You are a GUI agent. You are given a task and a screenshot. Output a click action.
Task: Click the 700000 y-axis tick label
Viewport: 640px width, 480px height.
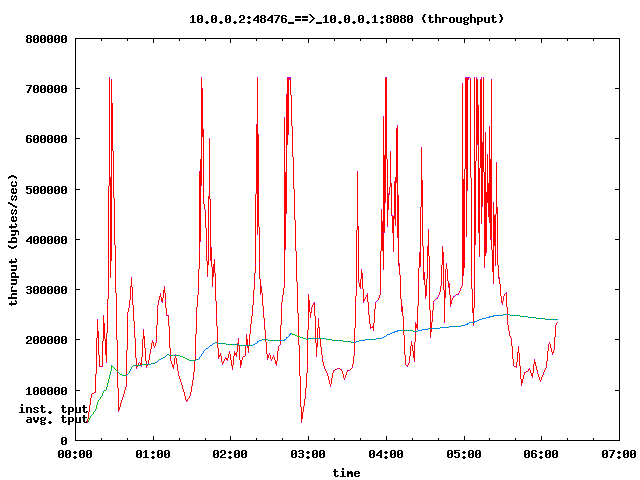point(47,89)
